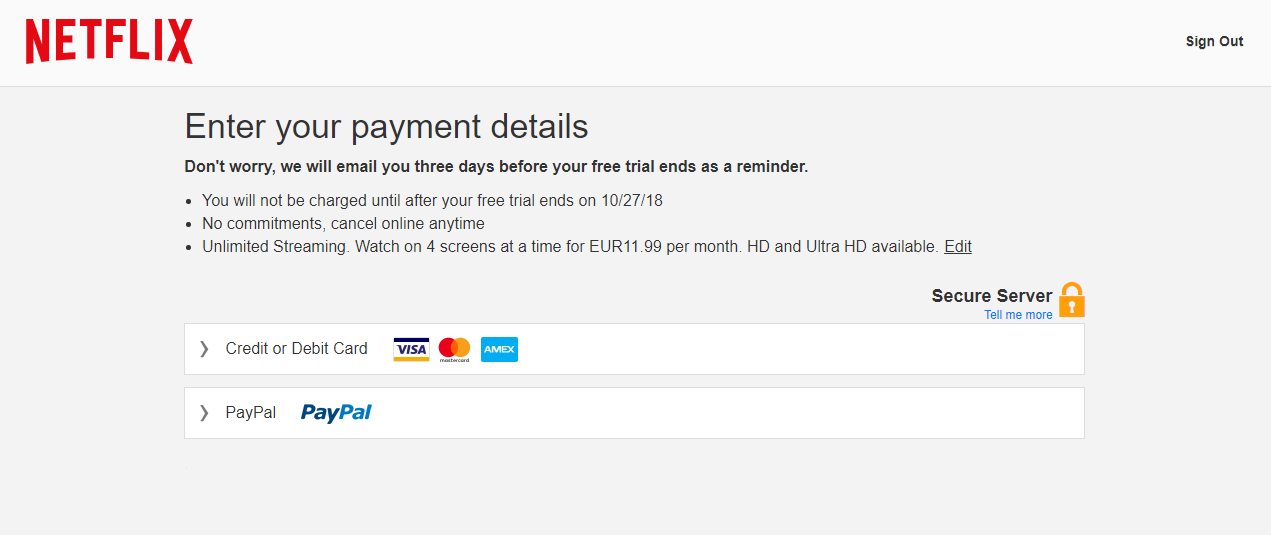This screenshot has width=1271, height=535.
Task: Select the Credit or Debit Card label
Action: 297,348
